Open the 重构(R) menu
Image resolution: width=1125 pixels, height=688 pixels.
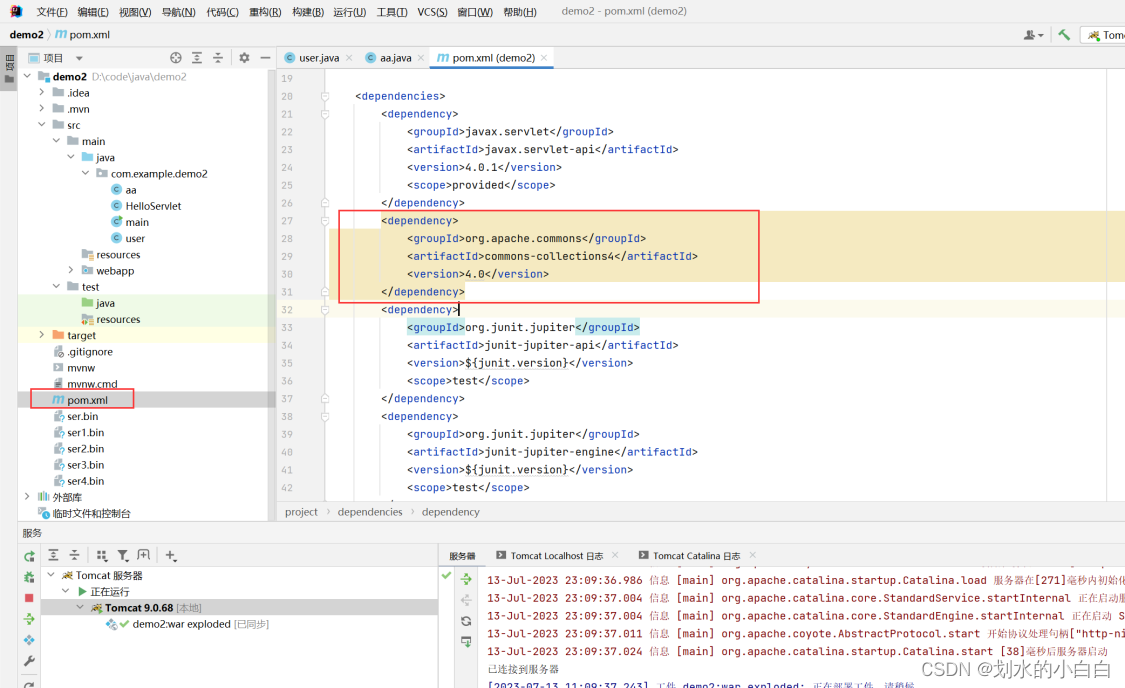pyautogui.click(x=265, y=11)
